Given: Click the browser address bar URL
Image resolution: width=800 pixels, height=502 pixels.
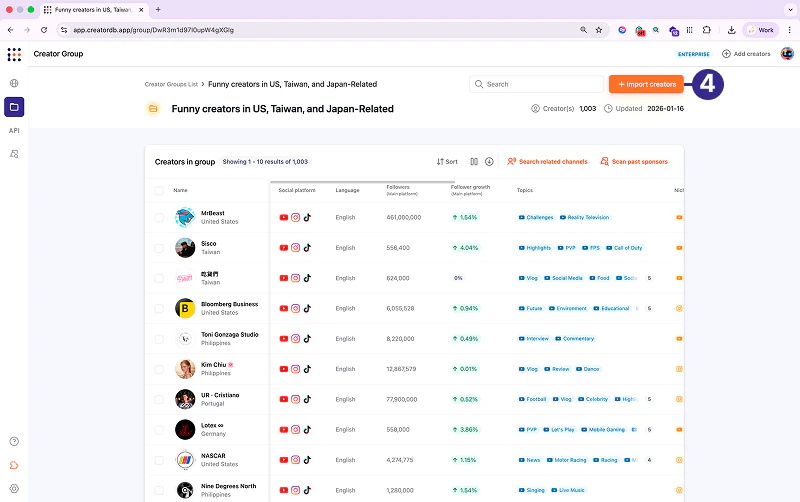Looking at the screenshot, I should (x=154, y=30).
